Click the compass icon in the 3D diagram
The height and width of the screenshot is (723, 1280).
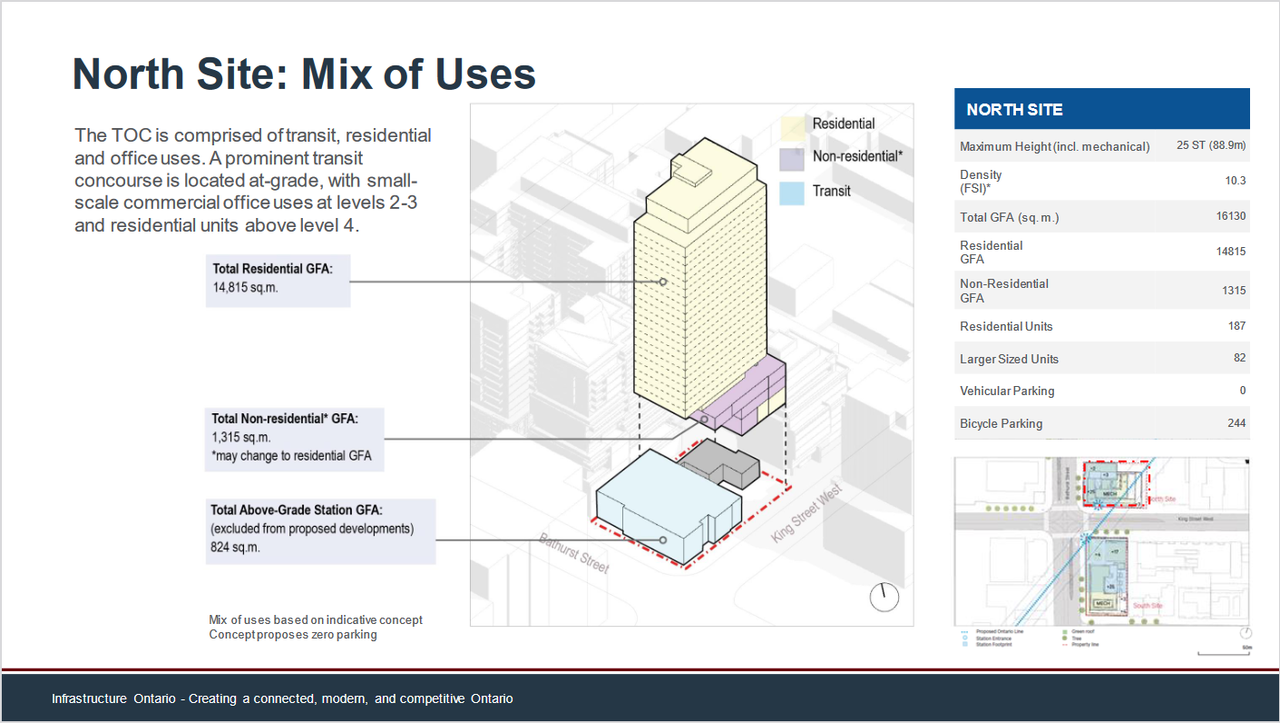[884, 596]
